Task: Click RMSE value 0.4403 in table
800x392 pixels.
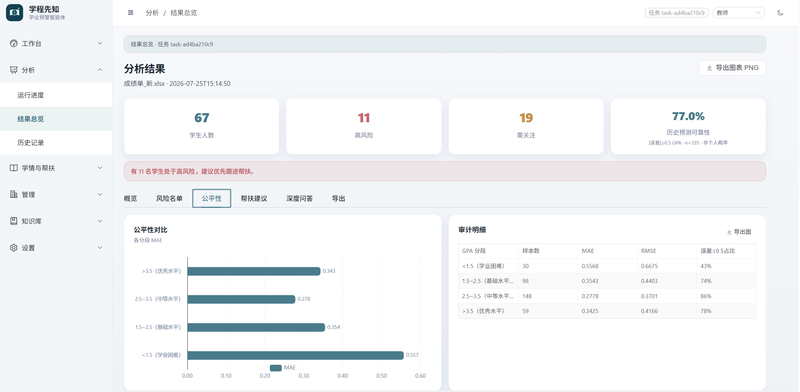Action: click(x=667, y=281)
